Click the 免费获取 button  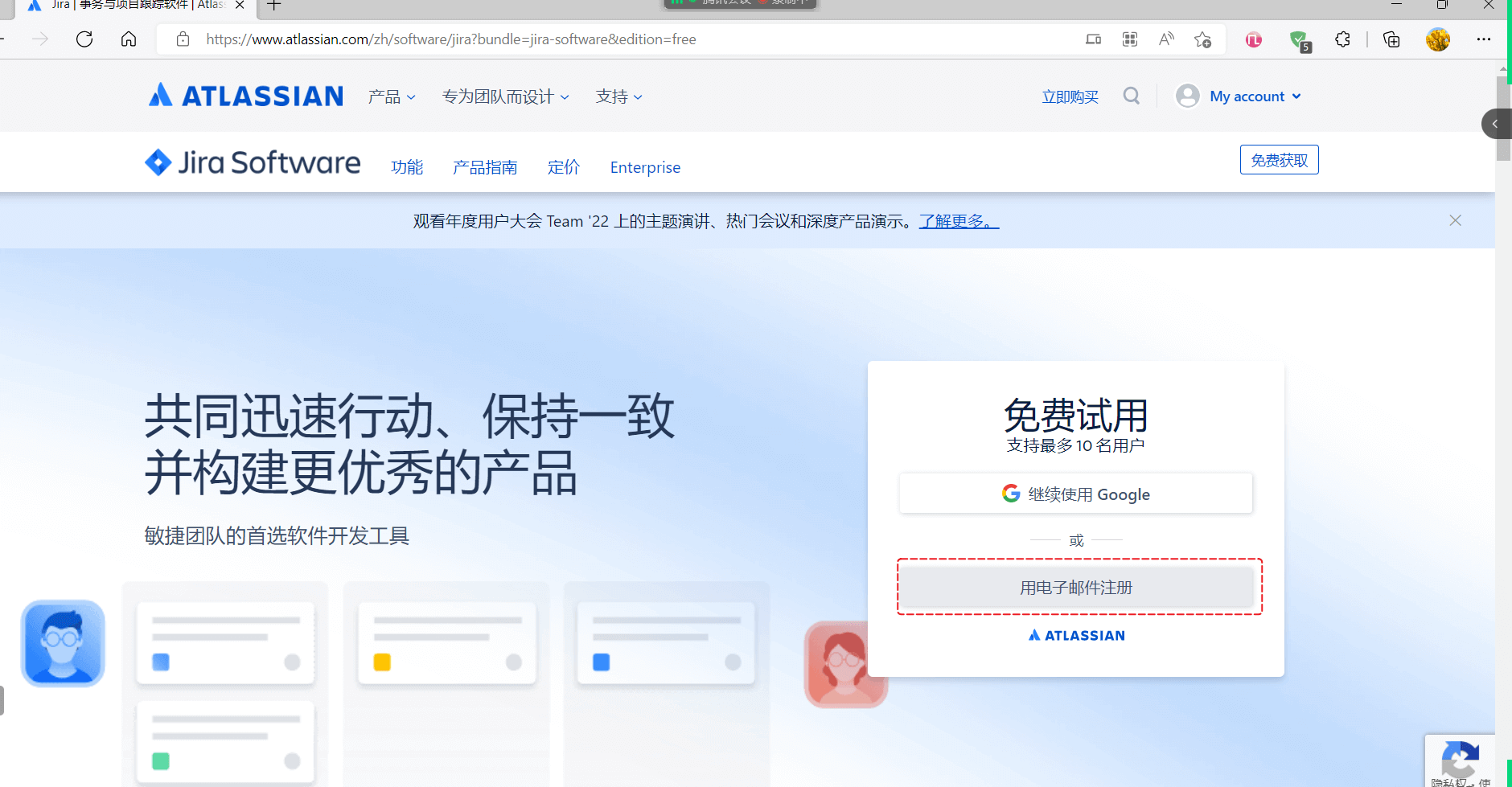(x=1279, y=160)
